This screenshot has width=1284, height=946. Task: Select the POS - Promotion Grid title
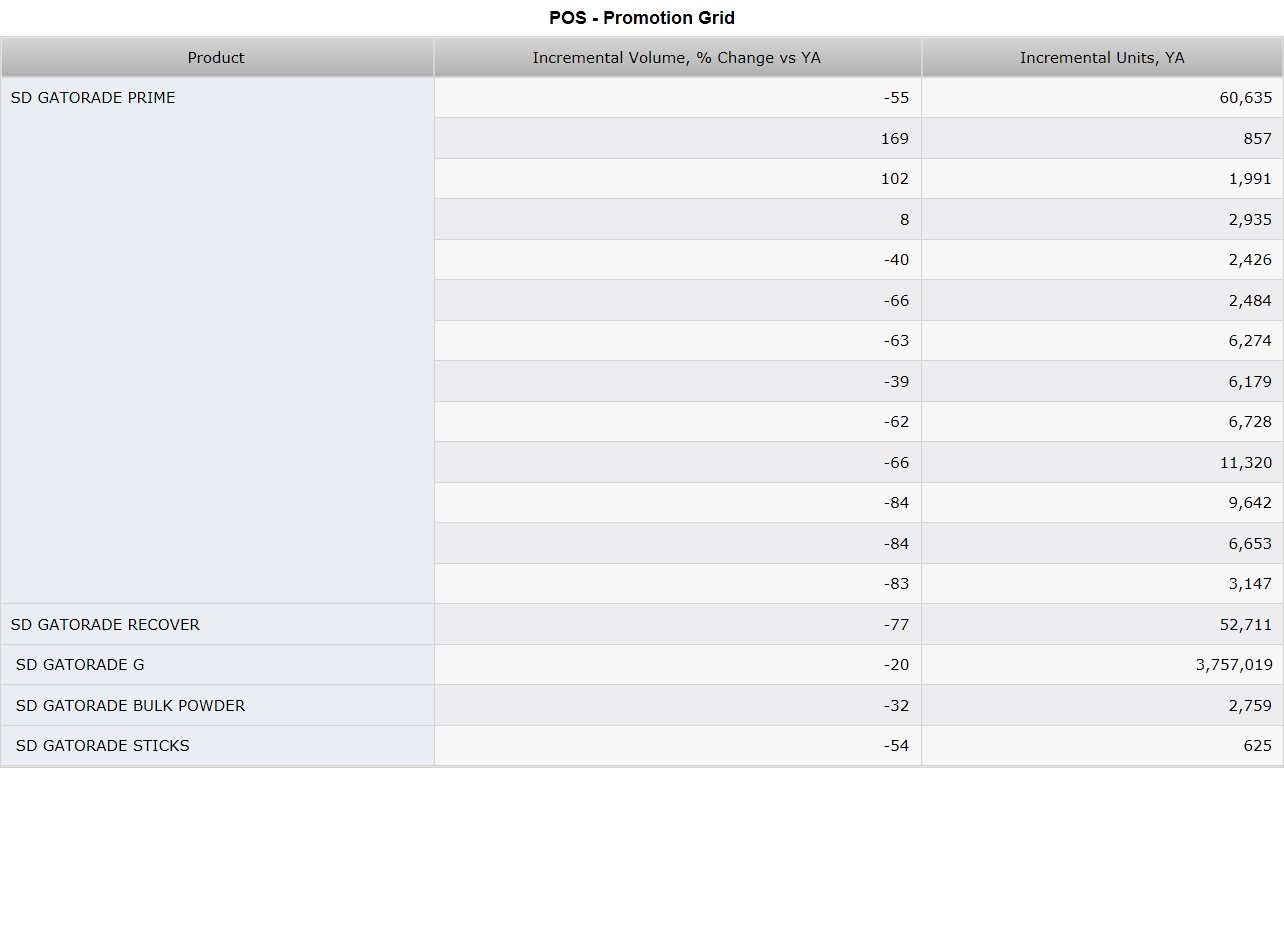click(x=642, y=18)
